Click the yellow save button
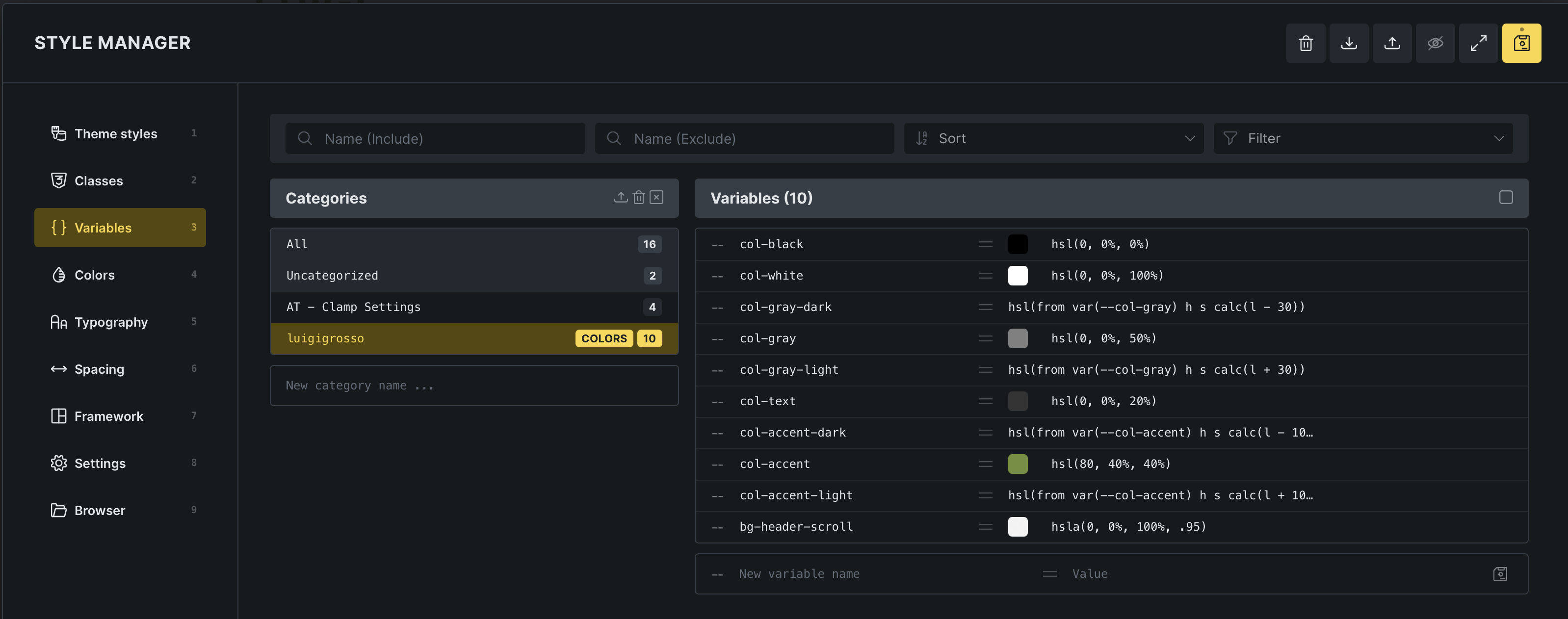 (1522, 43)
